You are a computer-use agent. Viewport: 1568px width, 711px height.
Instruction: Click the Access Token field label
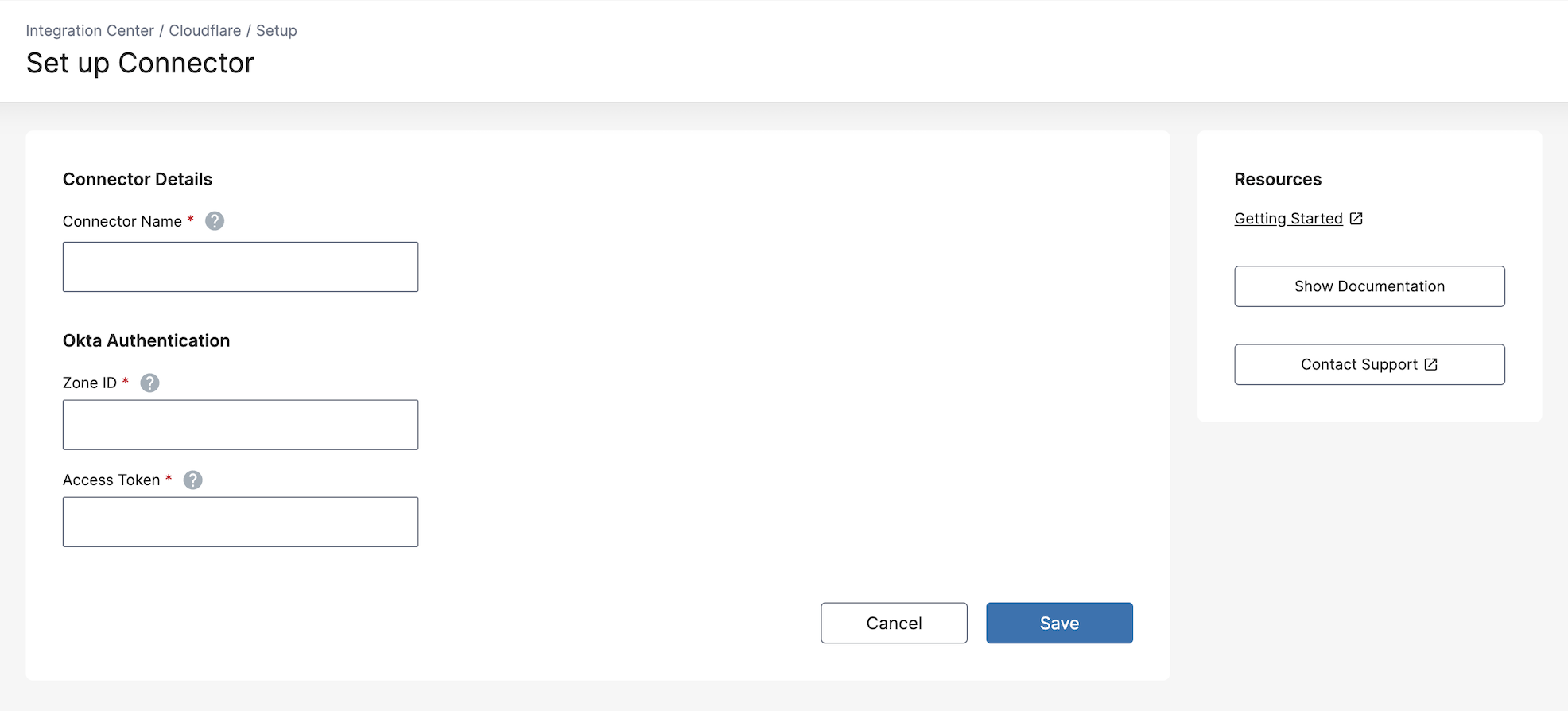tap(111, 480)
